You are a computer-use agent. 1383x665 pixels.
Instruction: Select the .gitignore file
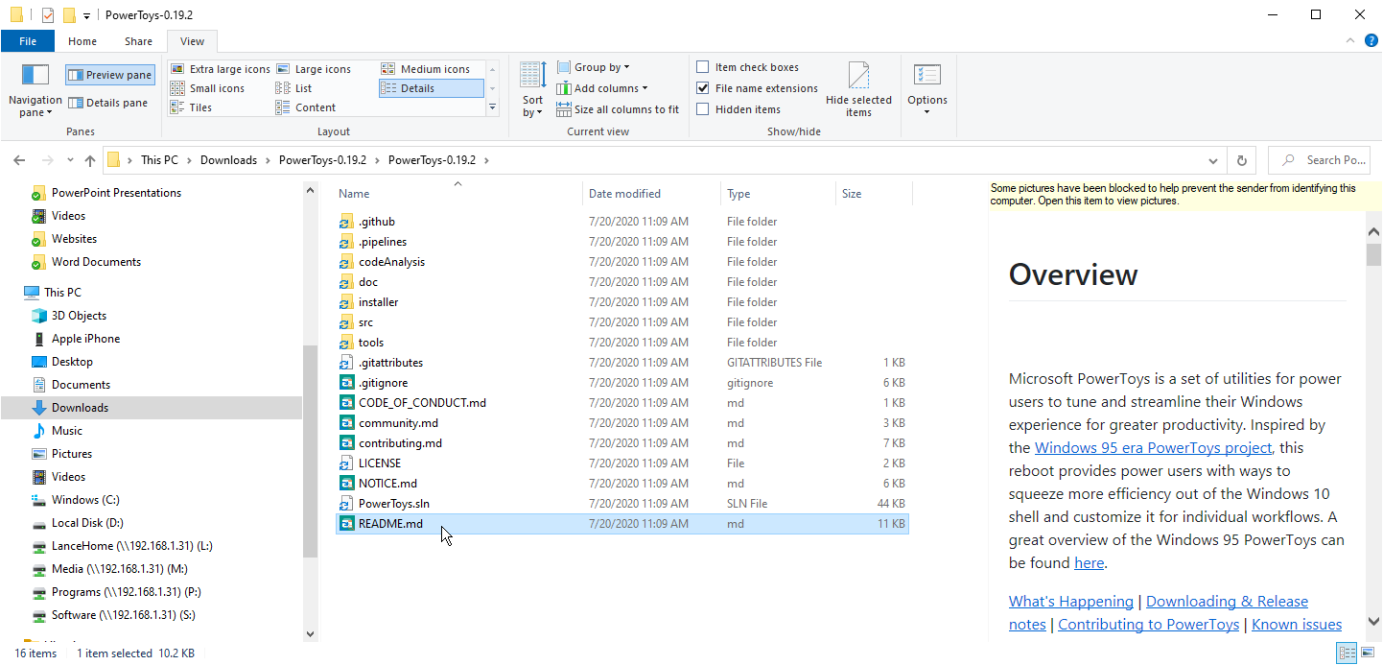click(622, 383)
